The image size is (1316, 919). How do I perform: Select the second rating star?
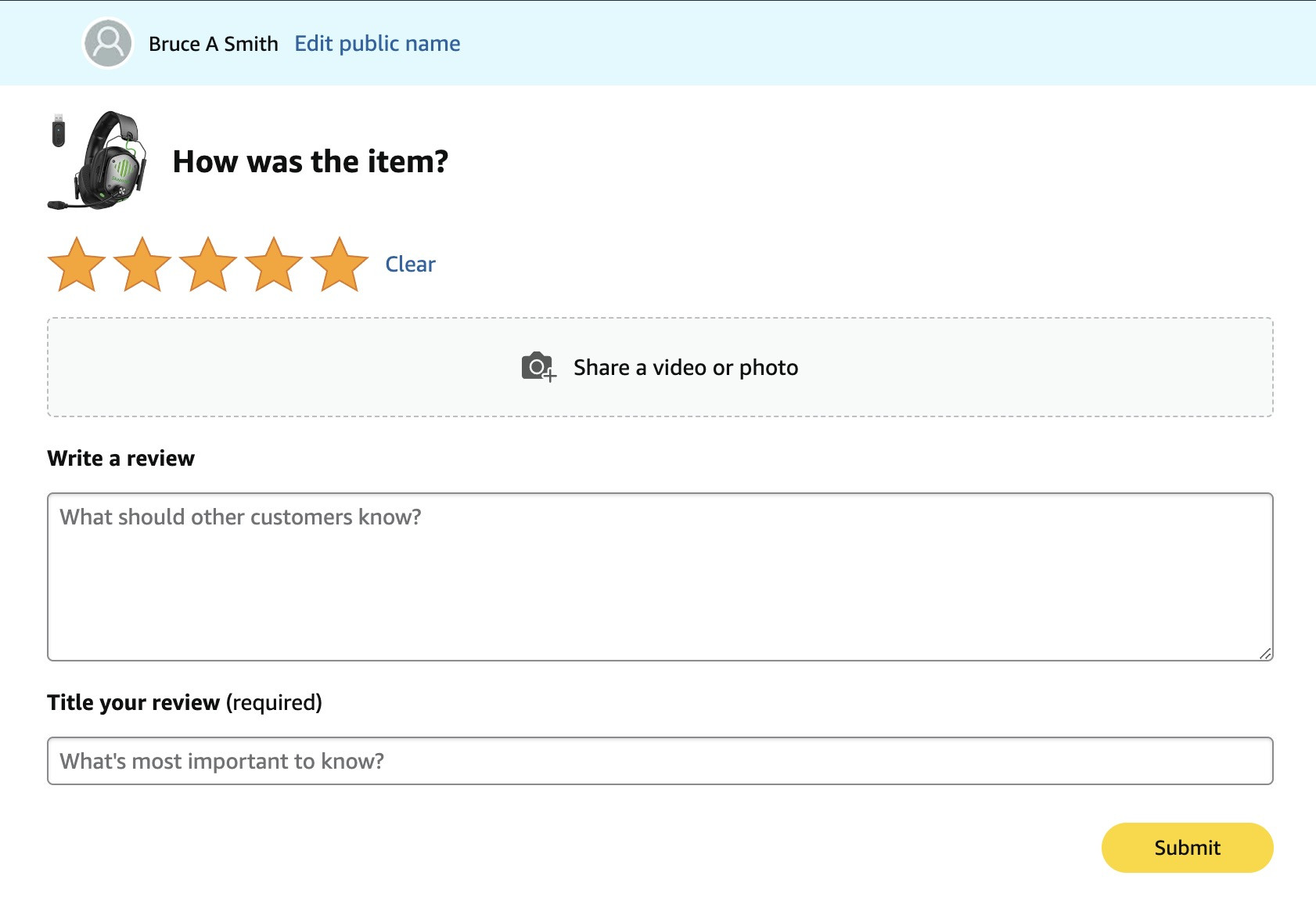[142, 265]
